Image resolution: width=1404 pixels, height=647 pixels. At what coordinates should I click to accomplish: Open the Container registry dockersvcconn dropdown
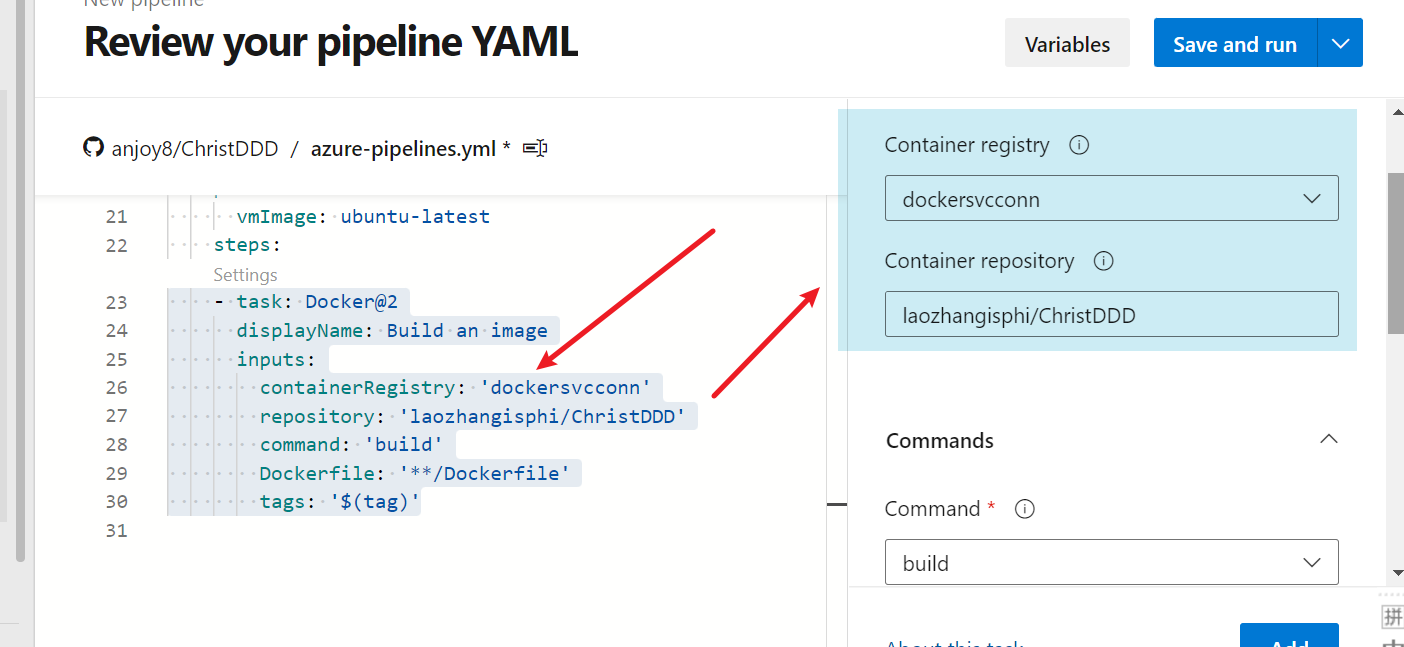tap(1111, 198)
